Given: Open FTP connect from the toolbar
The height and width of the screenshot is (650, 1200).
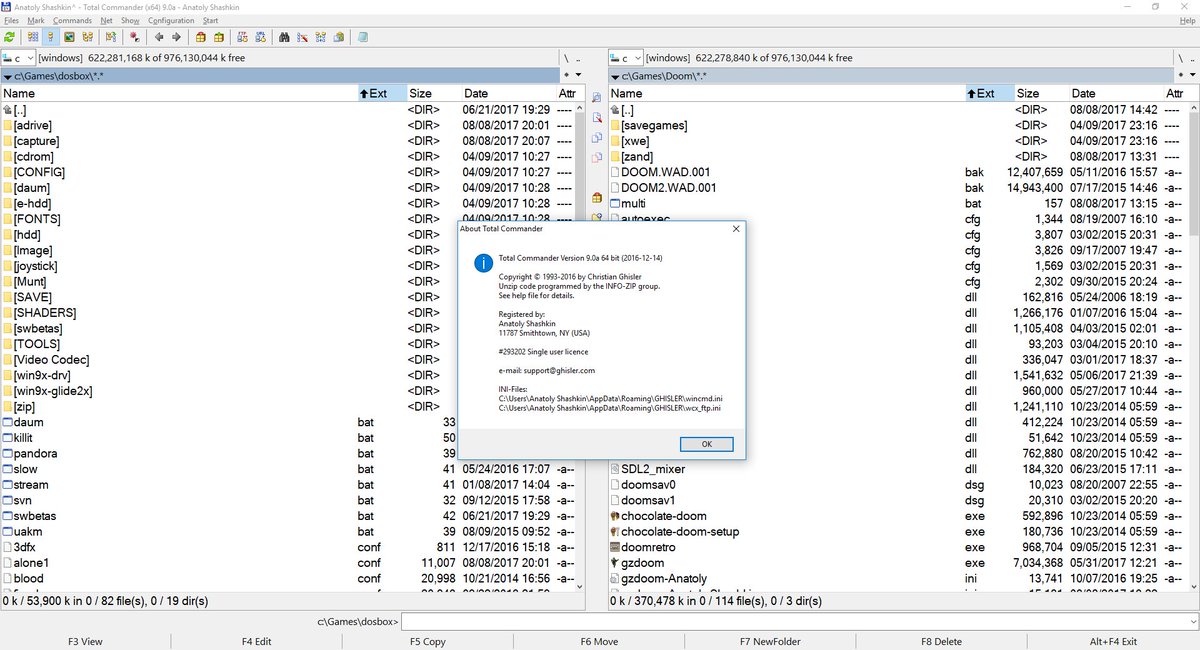Looking at the screenshot, I should pyautogui.click(x=242, y=37).
